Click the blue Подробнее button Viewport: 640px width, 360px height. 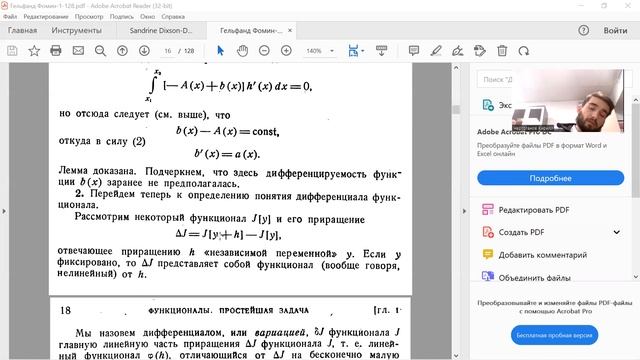click(551, 178)
